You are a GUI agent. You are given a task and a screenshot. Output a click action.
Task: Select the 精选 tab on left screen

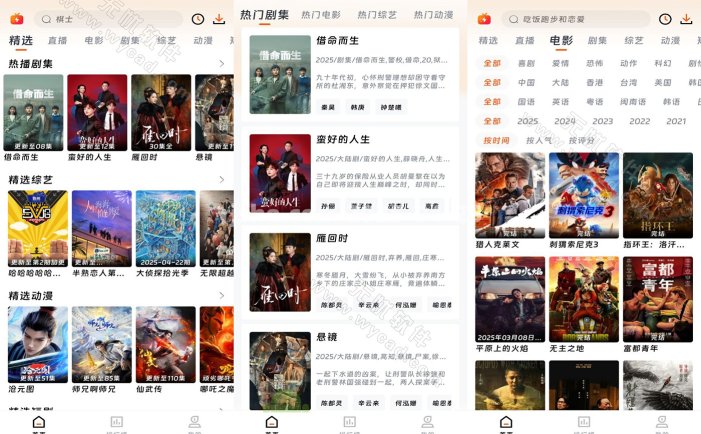click(x=21, y=41)
